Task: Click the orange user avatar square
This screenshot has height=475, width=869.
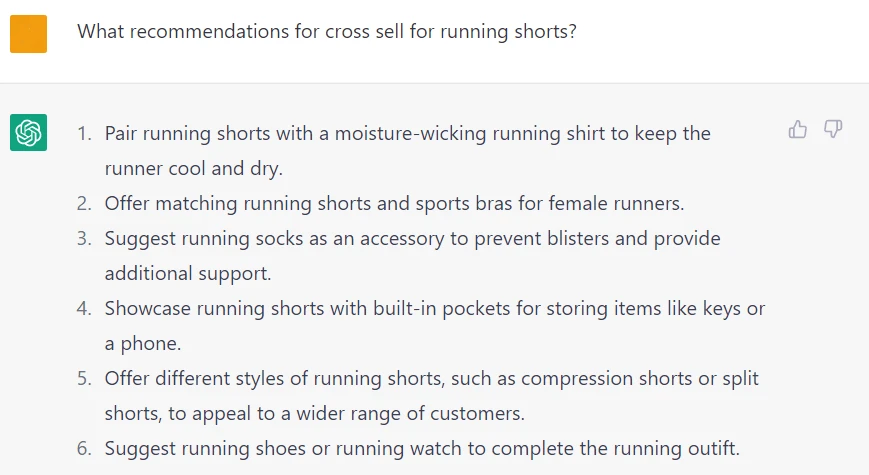Action: point(29,34)
